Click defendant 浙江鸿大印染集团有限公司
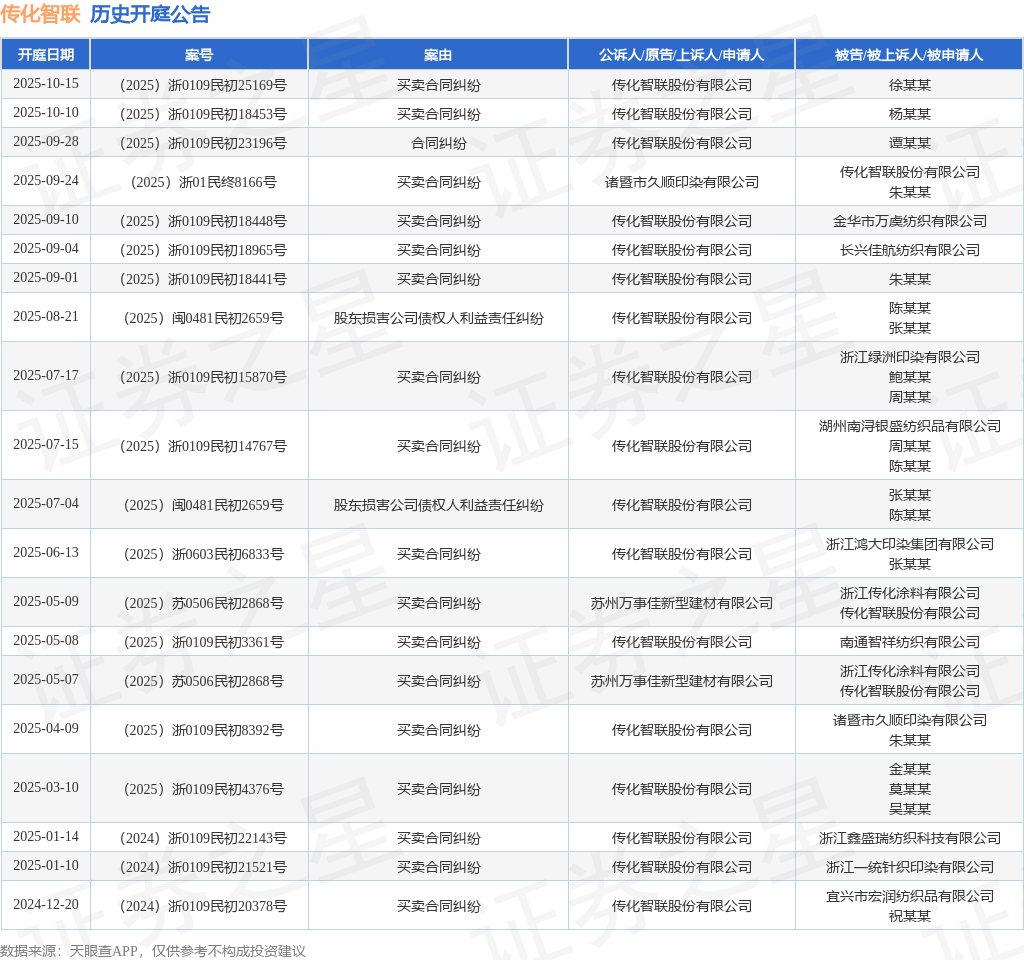Viewport: 1024px width, 960px height. tap(909, 544)
